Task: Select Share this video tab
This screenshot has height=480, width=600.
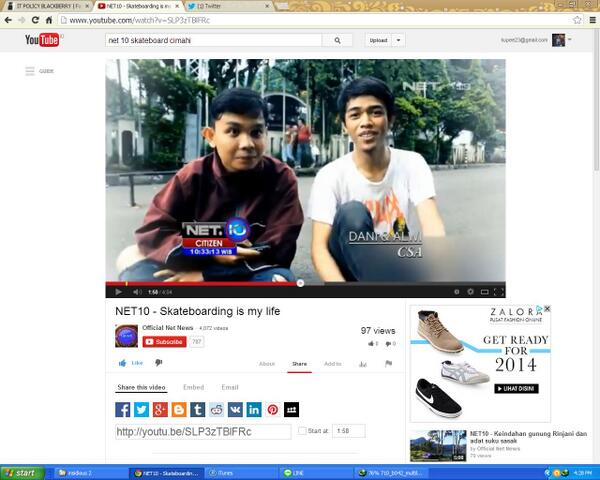Action: (141, 387)
